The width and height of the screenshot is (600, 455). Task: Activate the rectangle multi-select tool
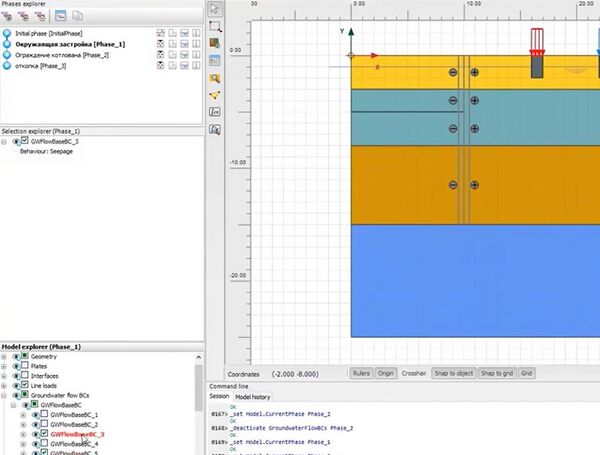point(215,25)
